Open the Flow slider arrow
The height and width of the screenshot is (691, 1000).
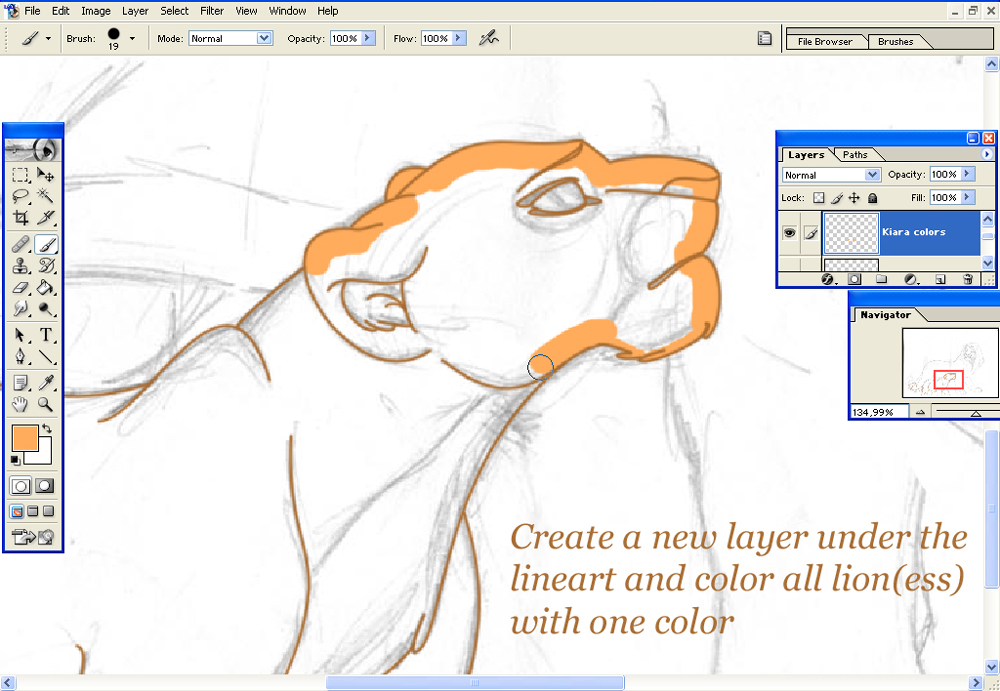[x=459, y=38]
